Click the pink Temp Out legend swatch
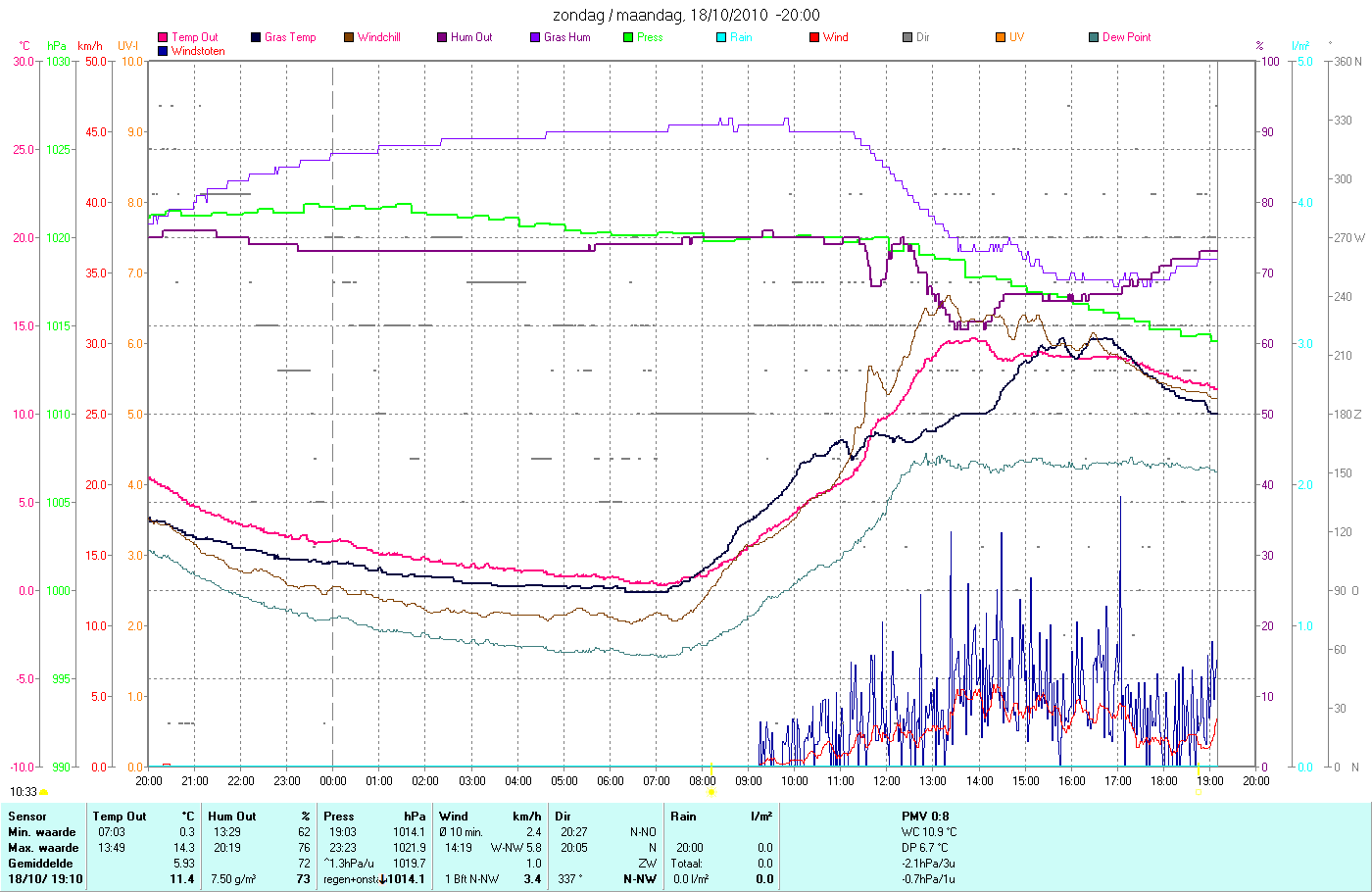This screenshot has height=892, width=1372. point(163,37)
